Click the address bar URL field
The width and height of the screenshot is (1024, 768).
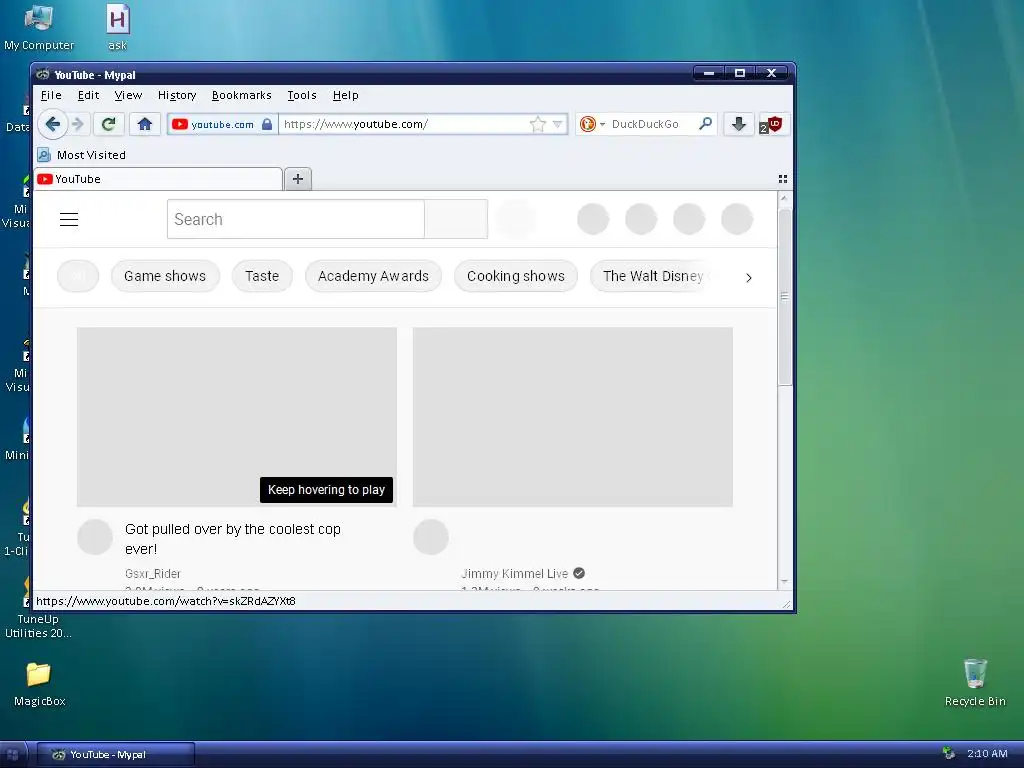click(x=405, y=124)
